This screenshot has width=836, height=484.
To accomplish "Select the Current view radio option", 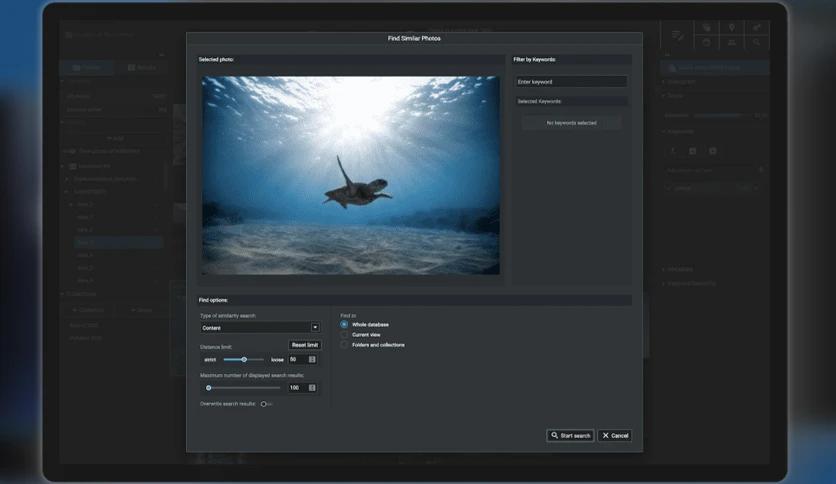I will tap(344, 335).
